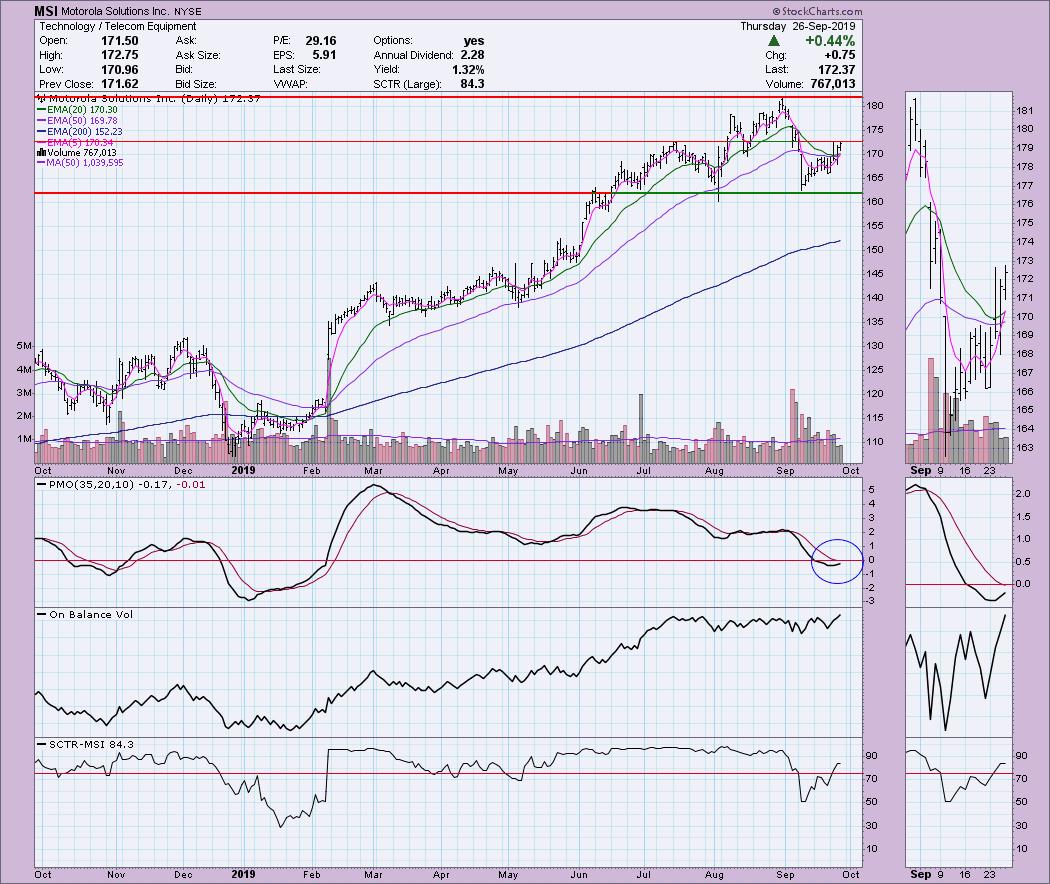The height and width of the screenshot is (884, 1050).
Task: Select the Yield value 1.32%
Action: (467, 70)
